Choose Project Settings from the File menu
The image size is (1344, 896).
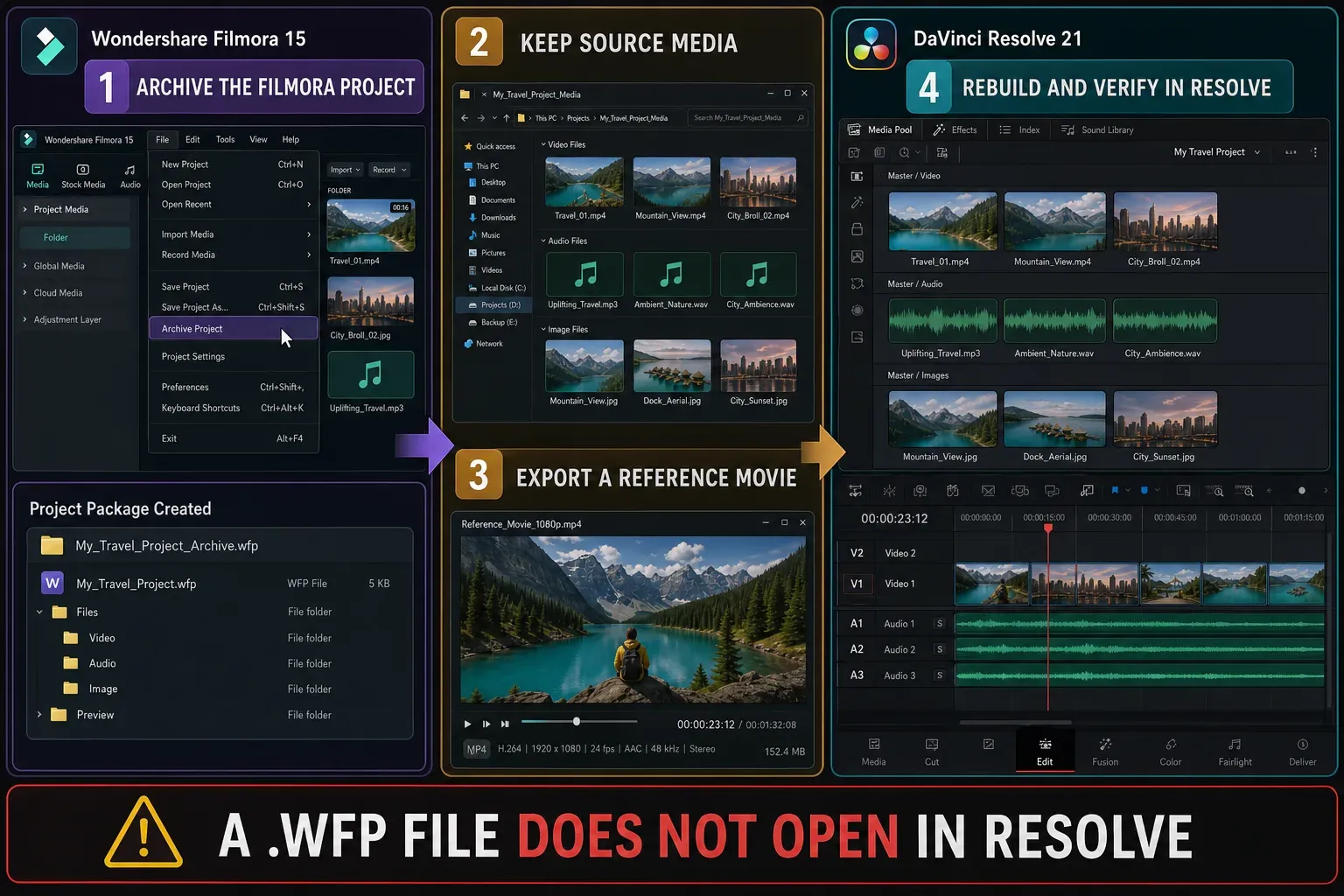click(x=233, y=357)
